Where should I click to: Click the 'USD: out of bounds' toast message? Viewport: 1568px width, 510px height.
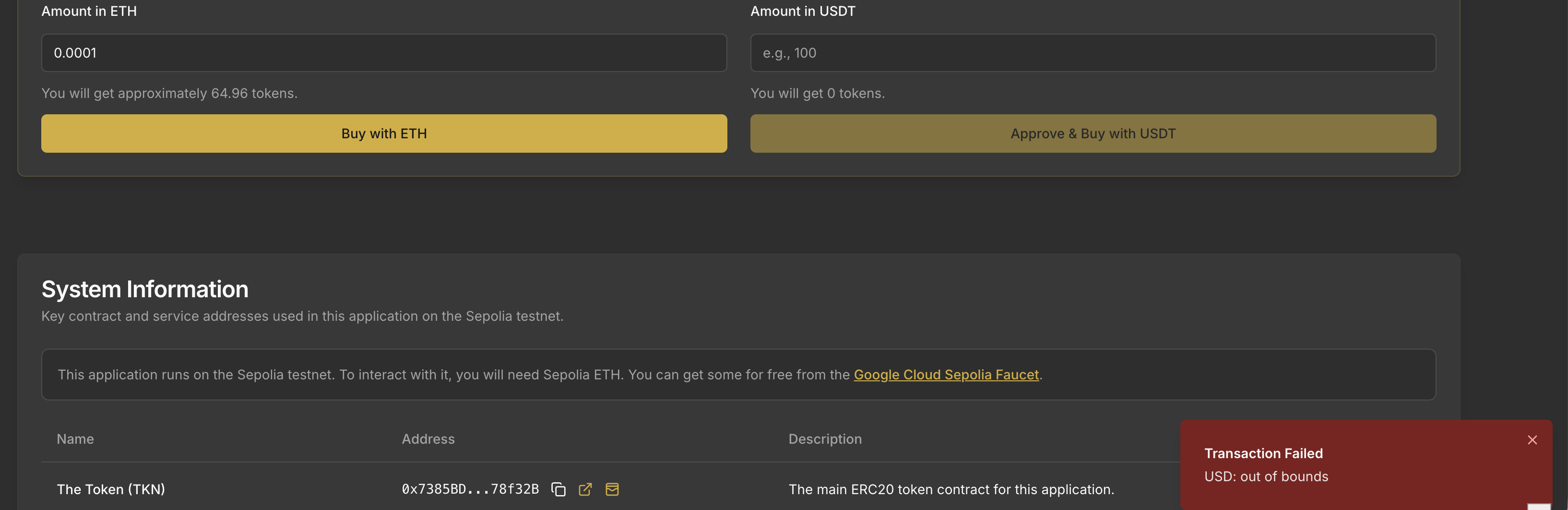tap(1266, 476)
